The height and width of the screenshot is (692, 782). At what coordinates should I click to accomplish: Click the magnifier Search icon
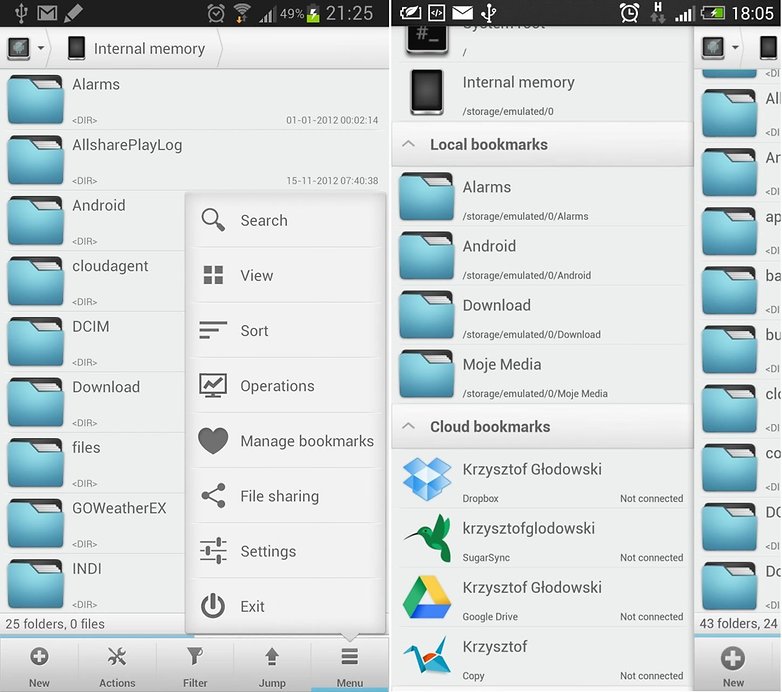213,220
